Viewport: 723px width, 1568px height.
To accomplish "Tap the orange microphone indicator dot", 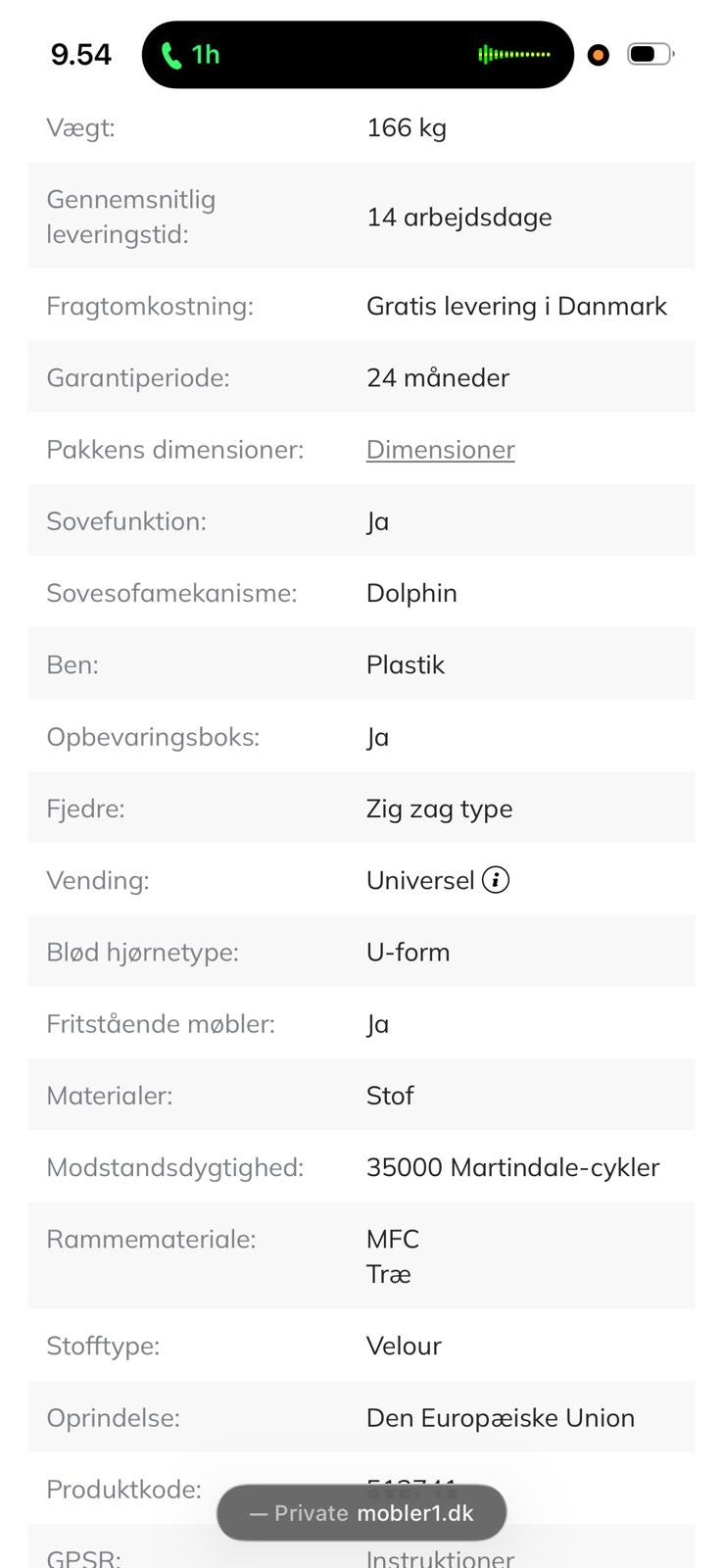I will point(598,55).
